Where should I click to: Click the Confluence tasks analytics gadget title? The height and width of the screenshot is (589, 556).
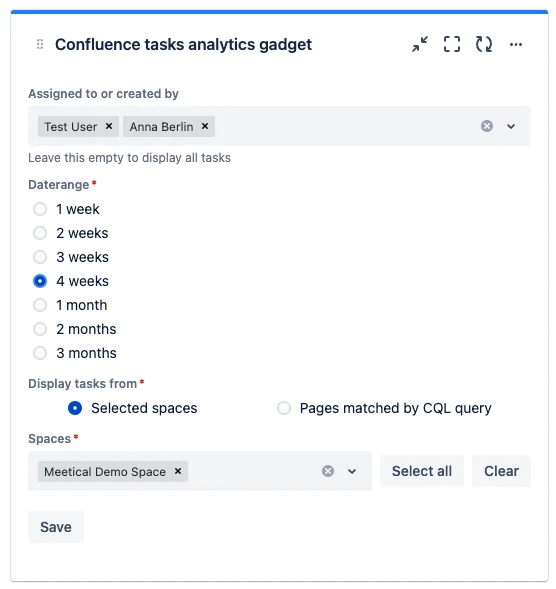pos(183,44)
